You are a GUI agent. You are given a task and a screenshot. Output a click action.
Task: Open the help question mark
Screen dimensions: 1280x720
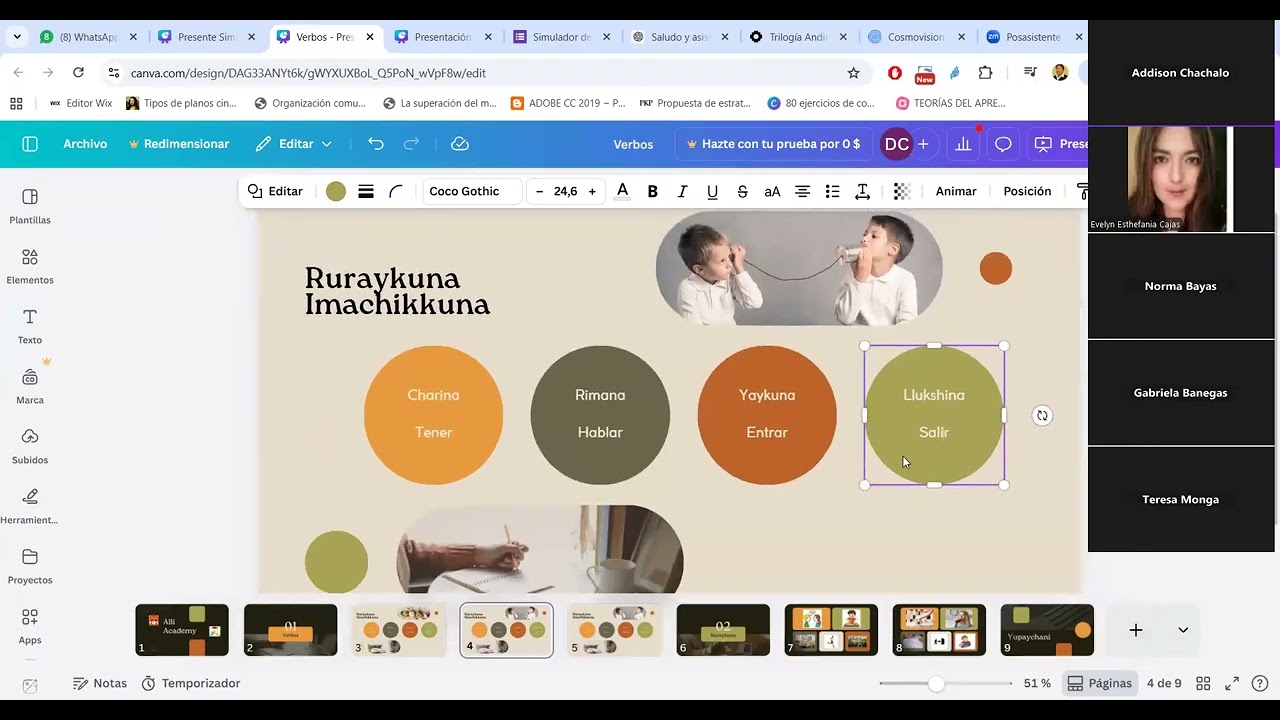tap(1260, 683)
